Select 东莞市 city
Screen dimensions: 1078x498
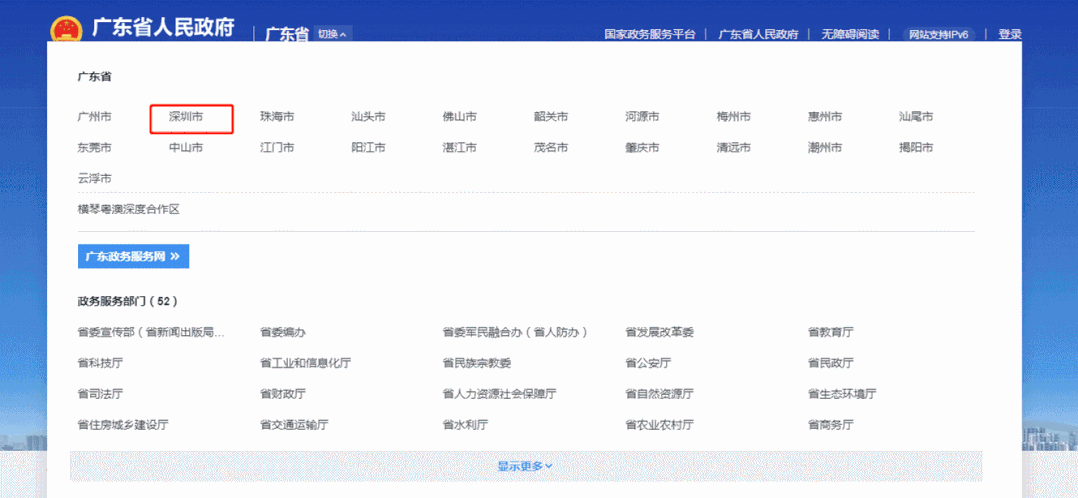[94, 147]
